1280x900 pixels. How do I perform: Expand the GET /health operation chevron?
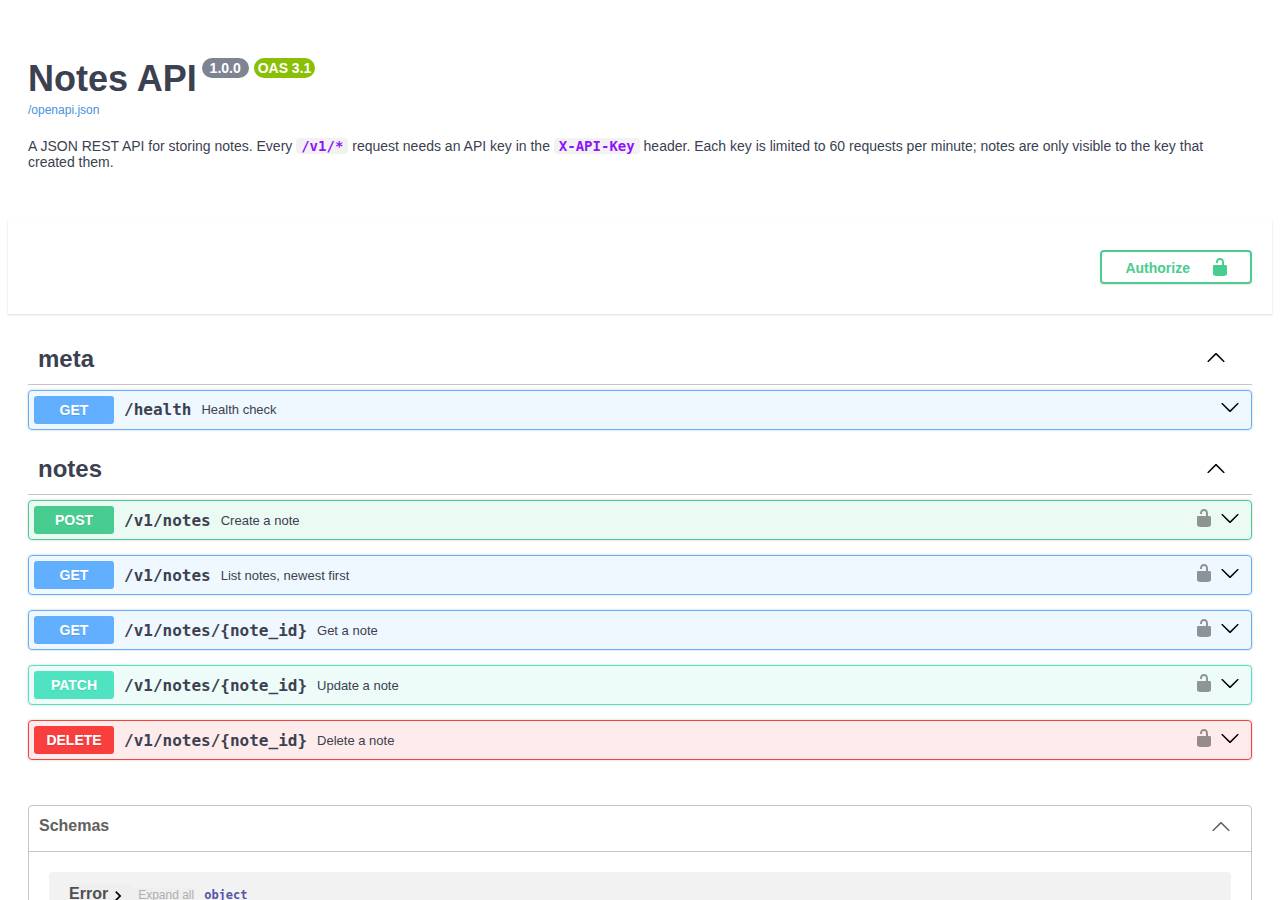(x=1230, y=408)
